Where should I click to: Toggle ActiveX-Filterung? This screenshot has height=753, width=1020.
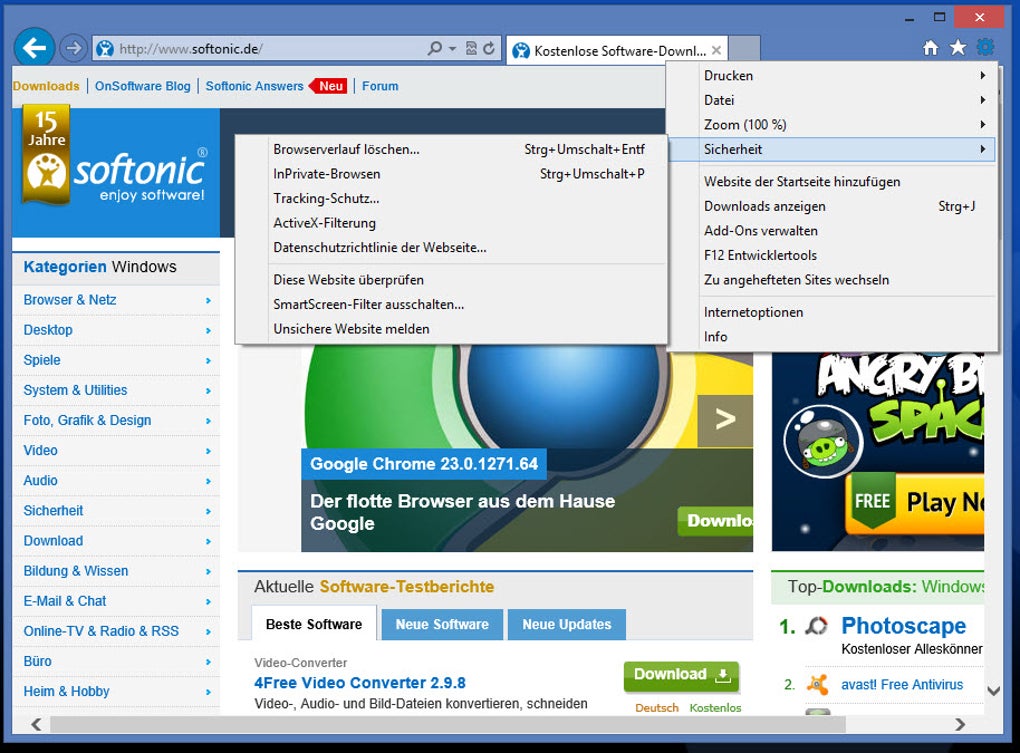pos(451,223)
